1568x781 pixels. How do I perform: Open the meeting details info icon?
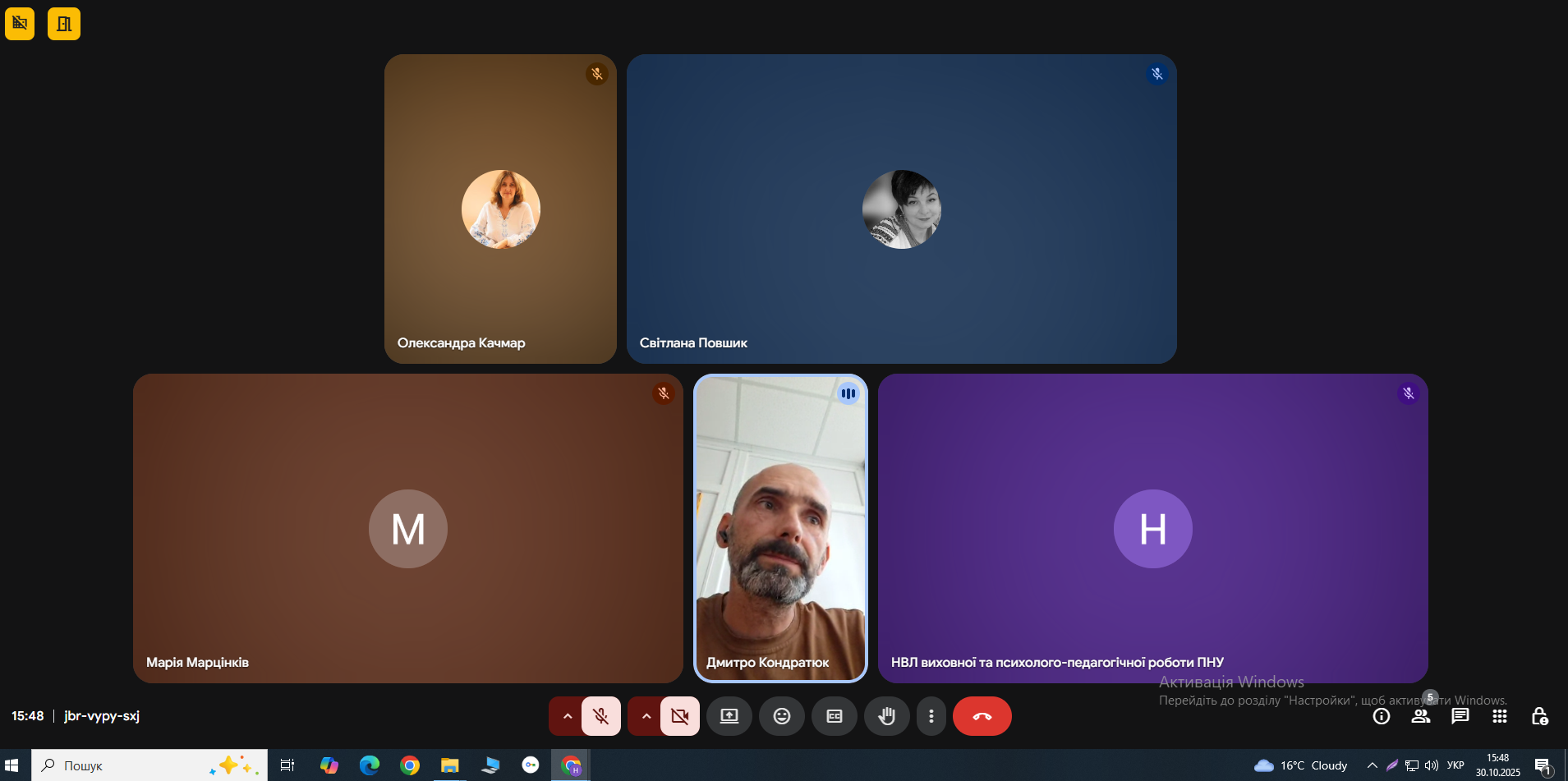(1382, 716)
